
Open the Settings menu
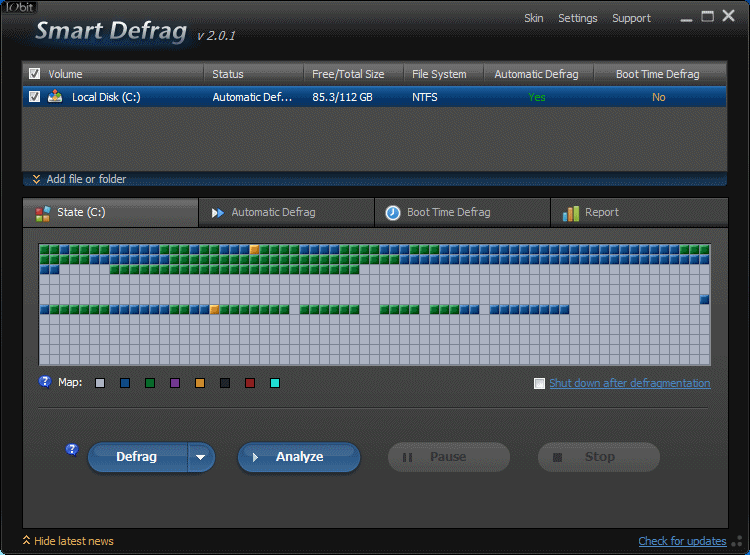[x=577, y=18]
